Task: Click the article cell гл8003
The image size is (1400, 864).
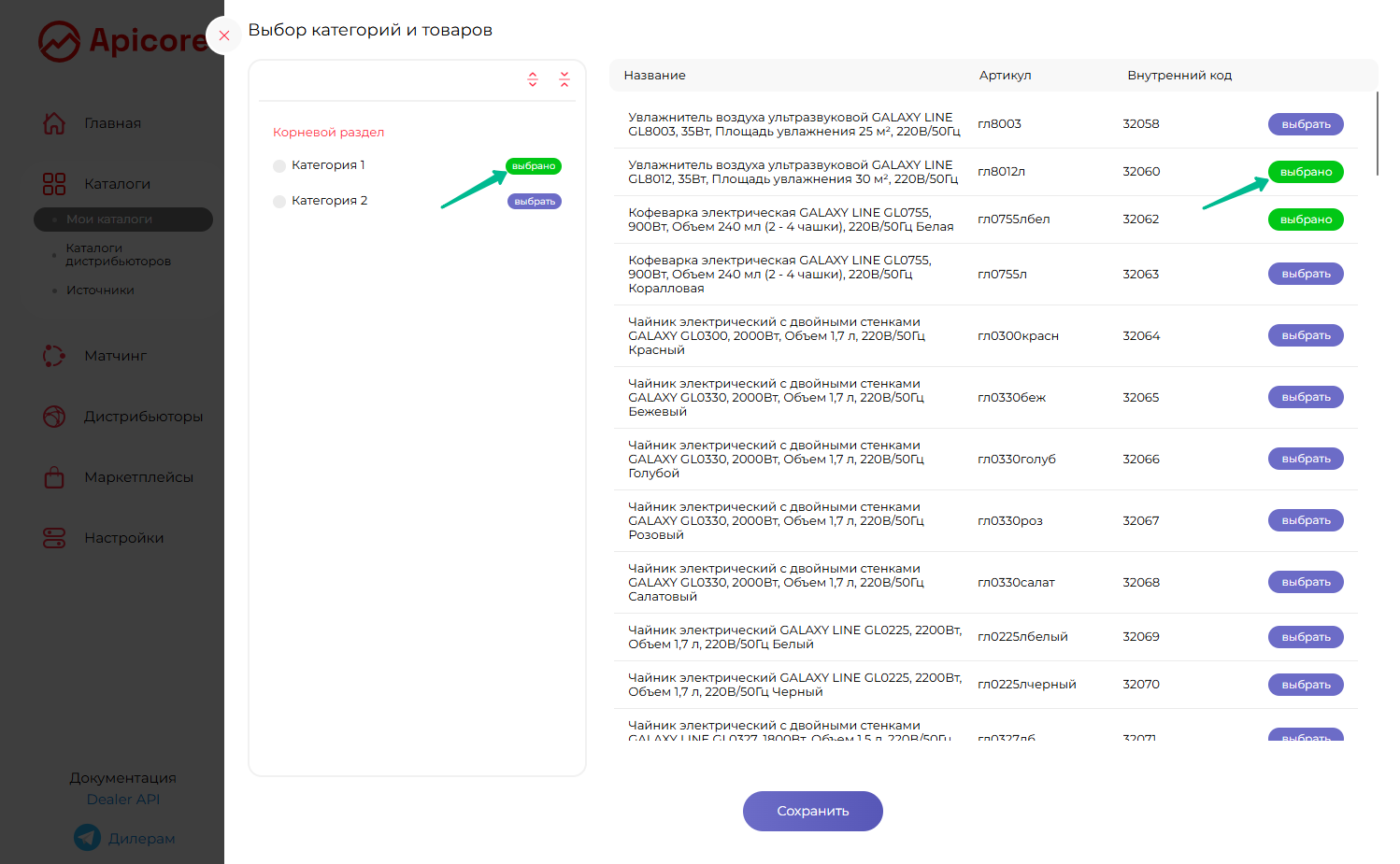Action: coord(999,124)
